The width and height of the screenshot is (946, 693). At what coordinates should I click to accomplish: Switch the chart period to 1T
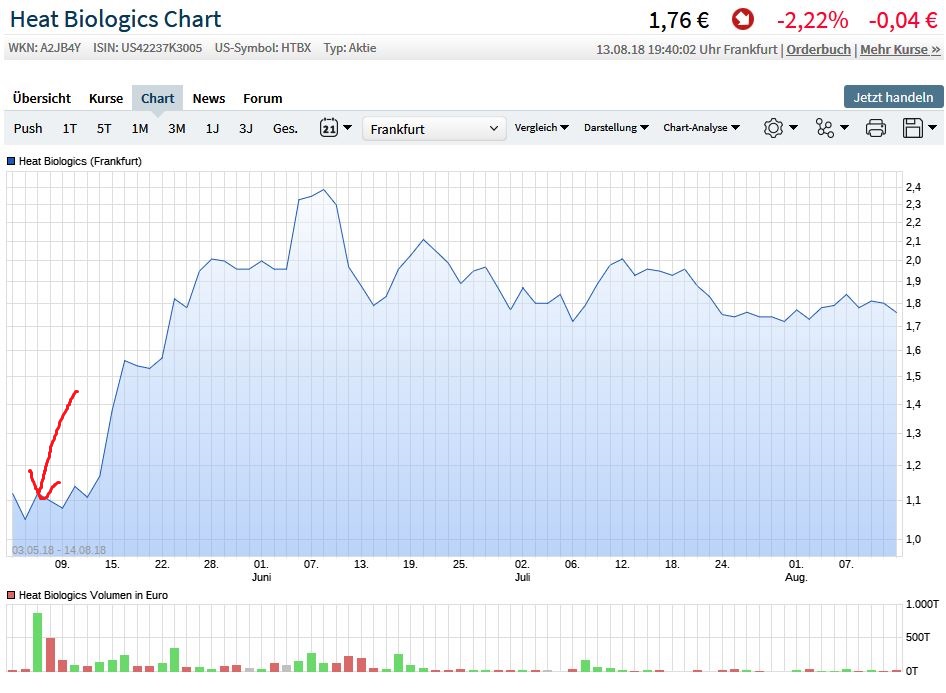pos(69,128)
